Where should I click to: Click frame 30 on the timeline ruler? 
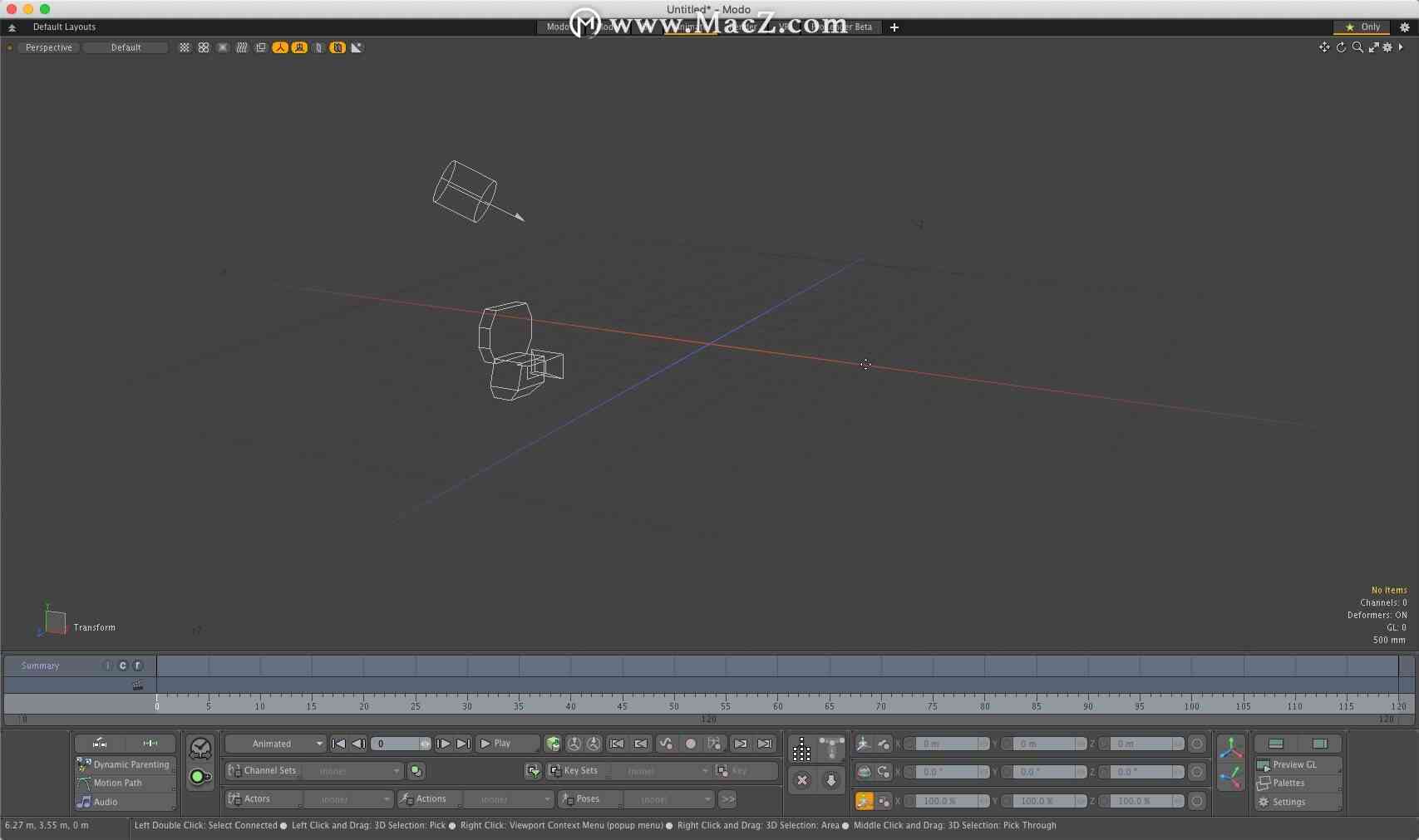click(x=467, y=705)
